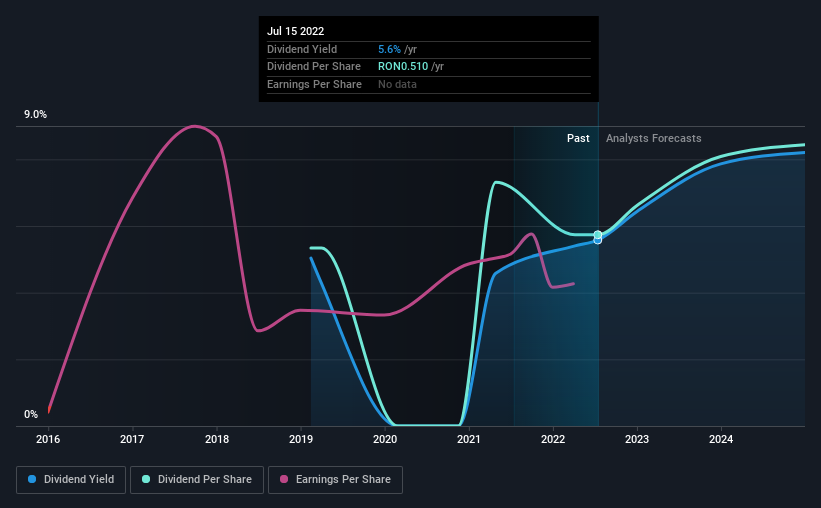Click the teal data point marker at Jul 2022
The image size is (821, 508).
[597, 234]
